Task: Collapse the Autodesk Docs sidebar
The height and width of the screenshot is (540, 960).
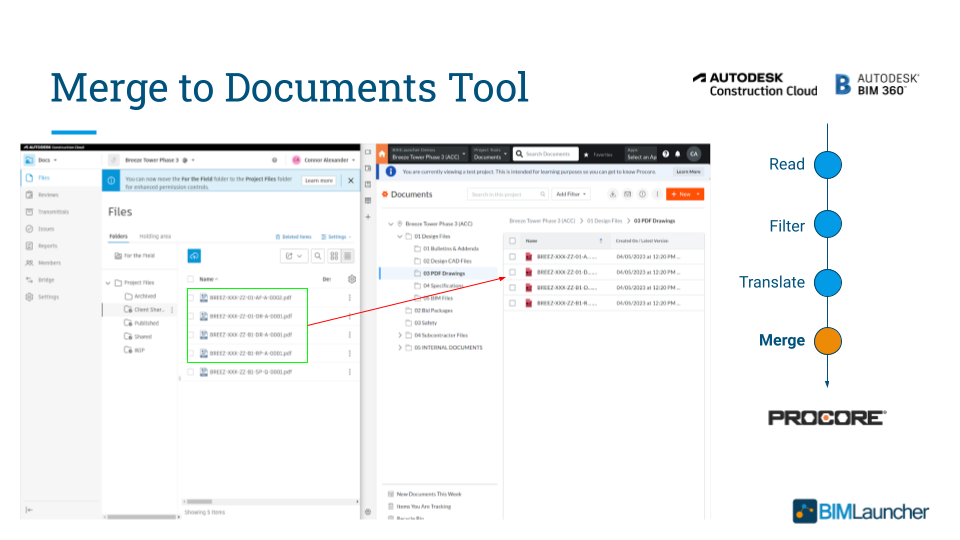Action: pyautogui.click(x=29, y=509)
